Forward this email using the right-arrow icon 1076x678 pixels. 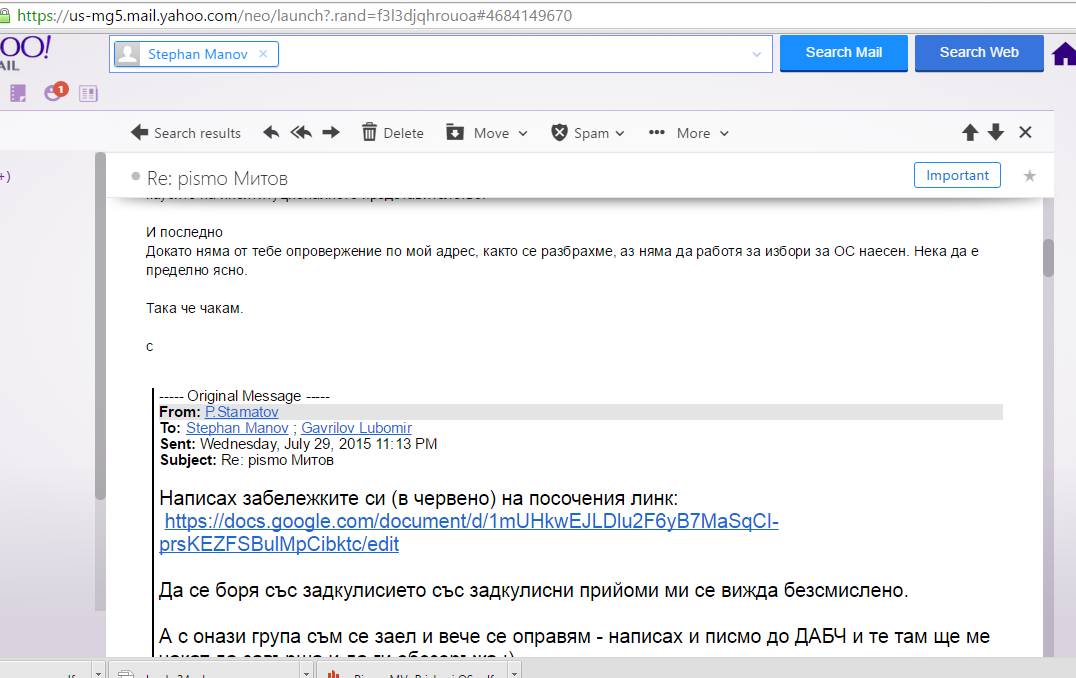point(331,132)
